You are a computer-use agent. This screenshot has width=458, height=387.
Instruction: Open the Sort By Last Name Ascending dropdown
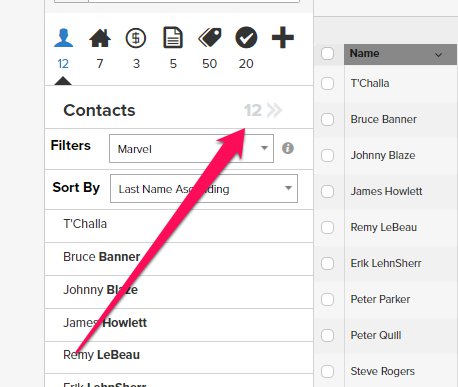204,188
